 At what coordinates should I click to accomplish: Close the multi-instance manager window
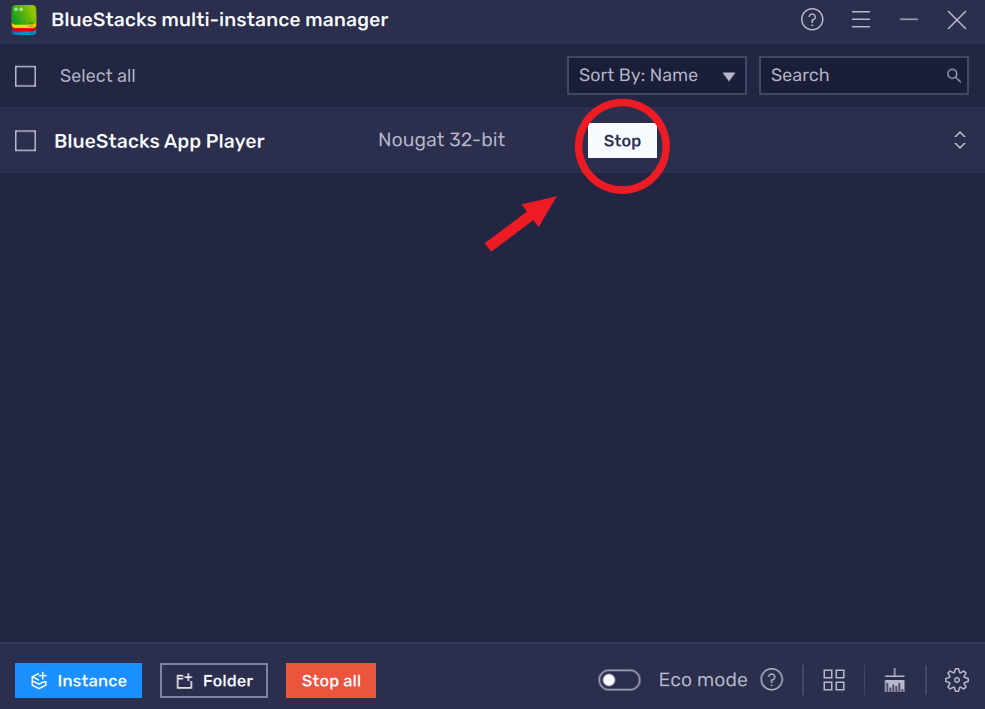(x=956, y=19)
